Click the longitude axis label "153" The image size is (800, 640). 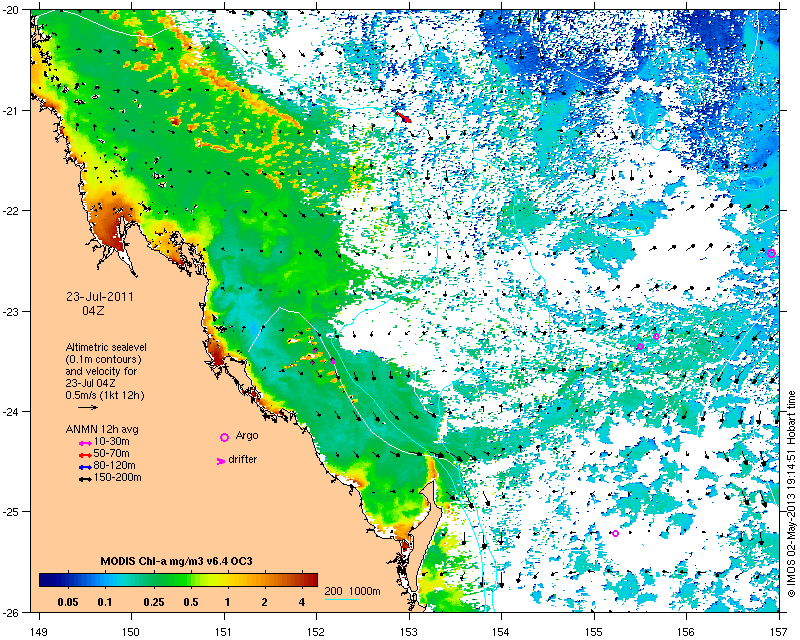pyautogui.click(x=409, y=632)
